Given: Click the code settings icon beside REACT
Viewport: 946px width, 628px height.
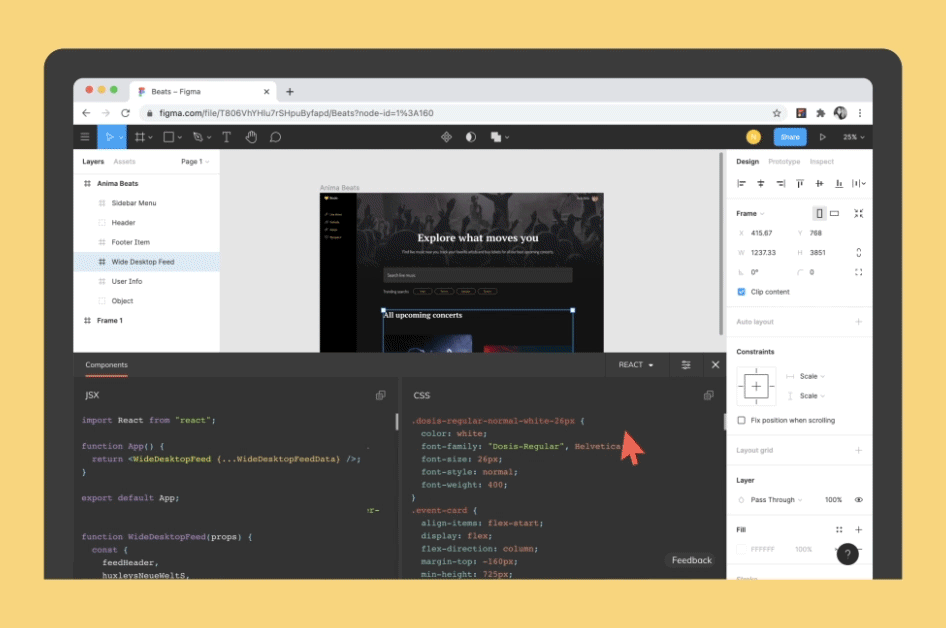Looking at the screenshot, I should [x=686, y=364].
